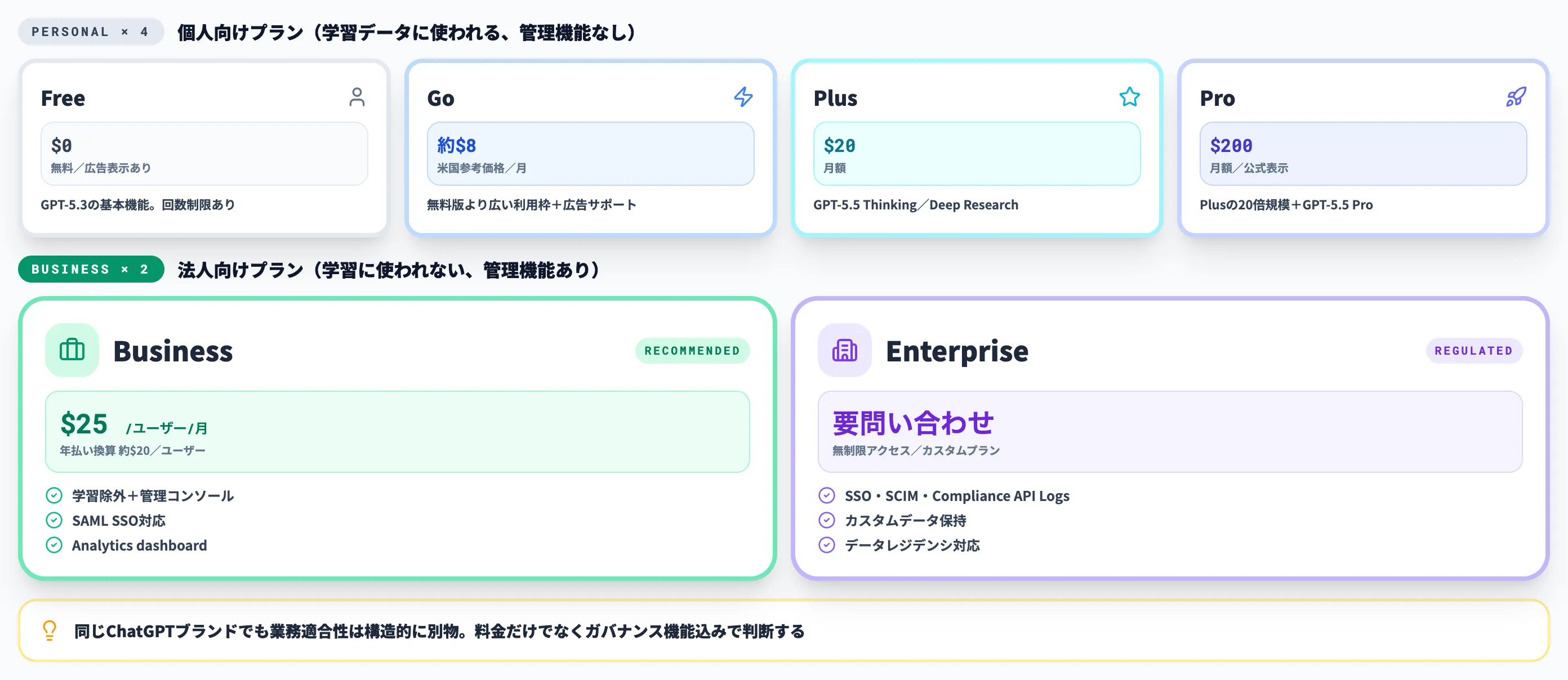Click the check icon next to SAML SSO対応
The image size is (1568, 680).
pyautogui.click(x=54, y=520)
